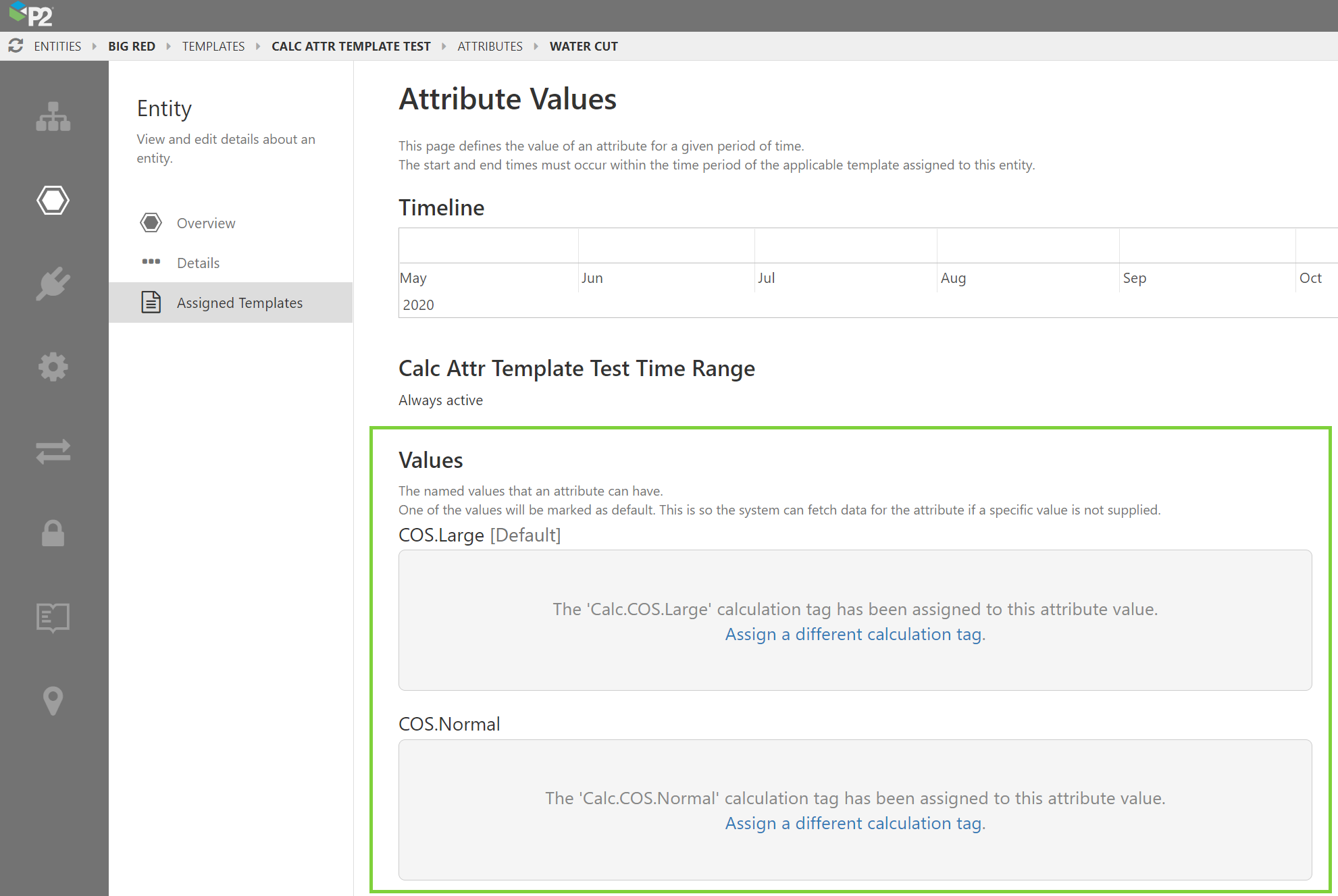The height and width of the screenshot is (896, 1338).
Task: Click the P2 logo in top bar
Action: click(32, 15)
